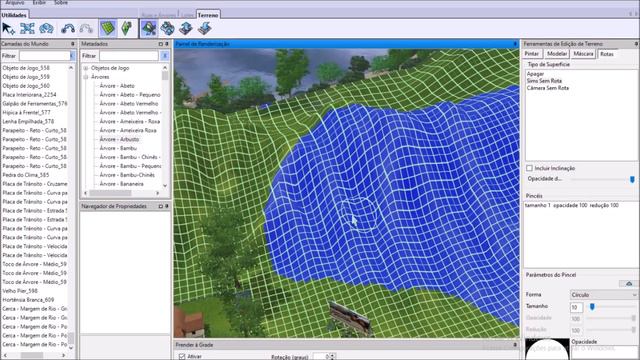Adjust the Opacidade d... slider handle

click(x=632, y=179)
